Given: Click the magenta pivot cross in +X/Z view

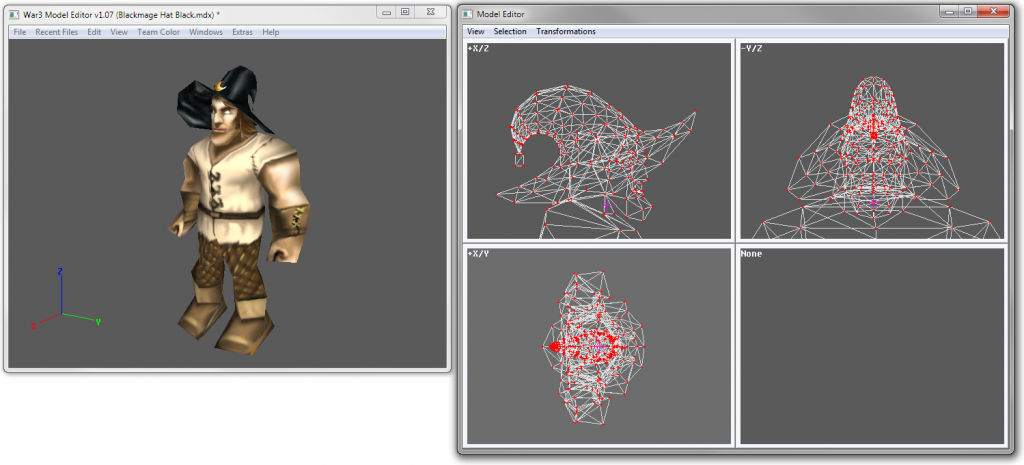Looking at the screenshot, I should pyautogui.click(x=607, y=206).
